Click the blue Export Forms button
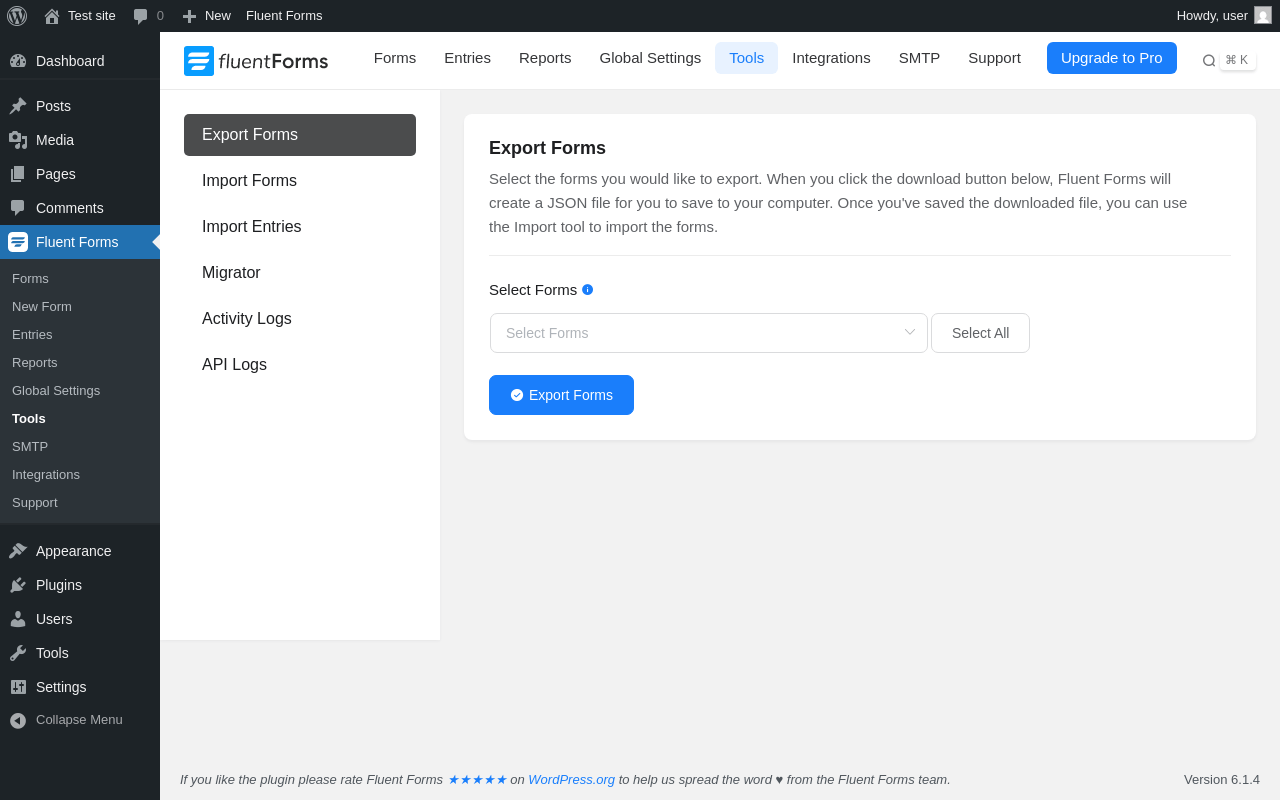 [x=561, y=395]
